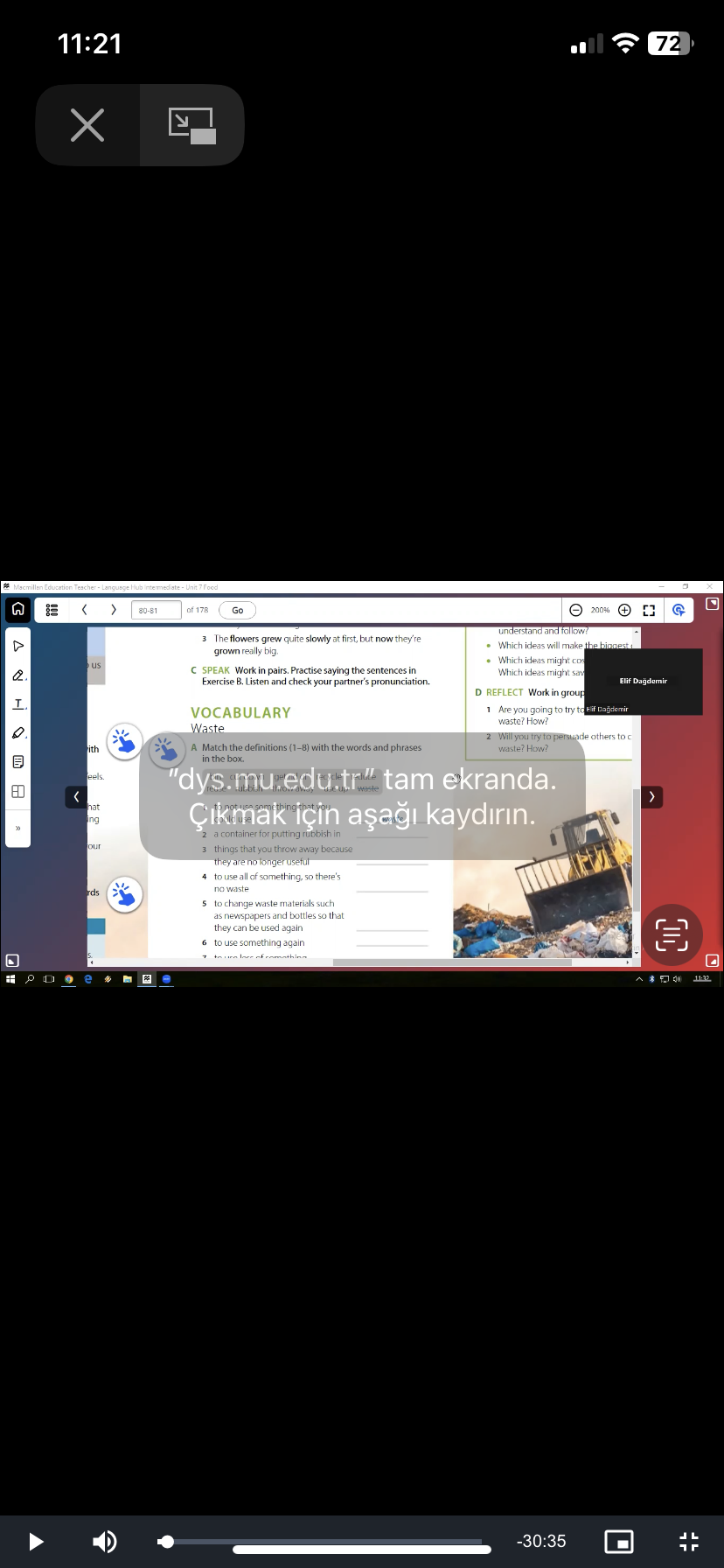The width and height of the screenshot is (724, 1568).
Task: Toggle the hotspot display icon in the e-book toolbar
Action: click(x=679, y=610)
